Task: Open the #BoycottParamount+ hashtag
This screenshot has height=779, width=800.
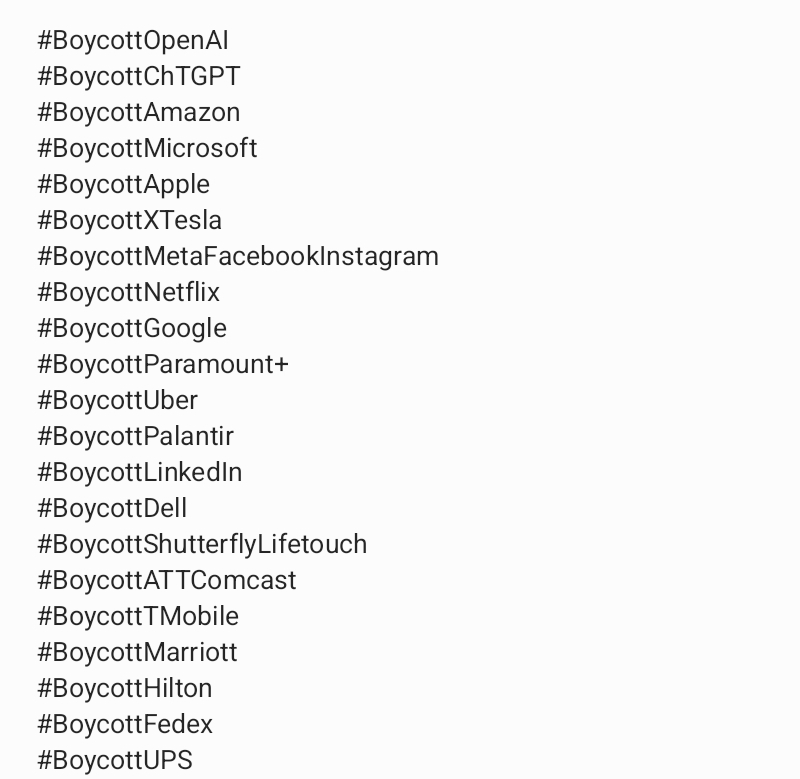Action: point(163,365)
